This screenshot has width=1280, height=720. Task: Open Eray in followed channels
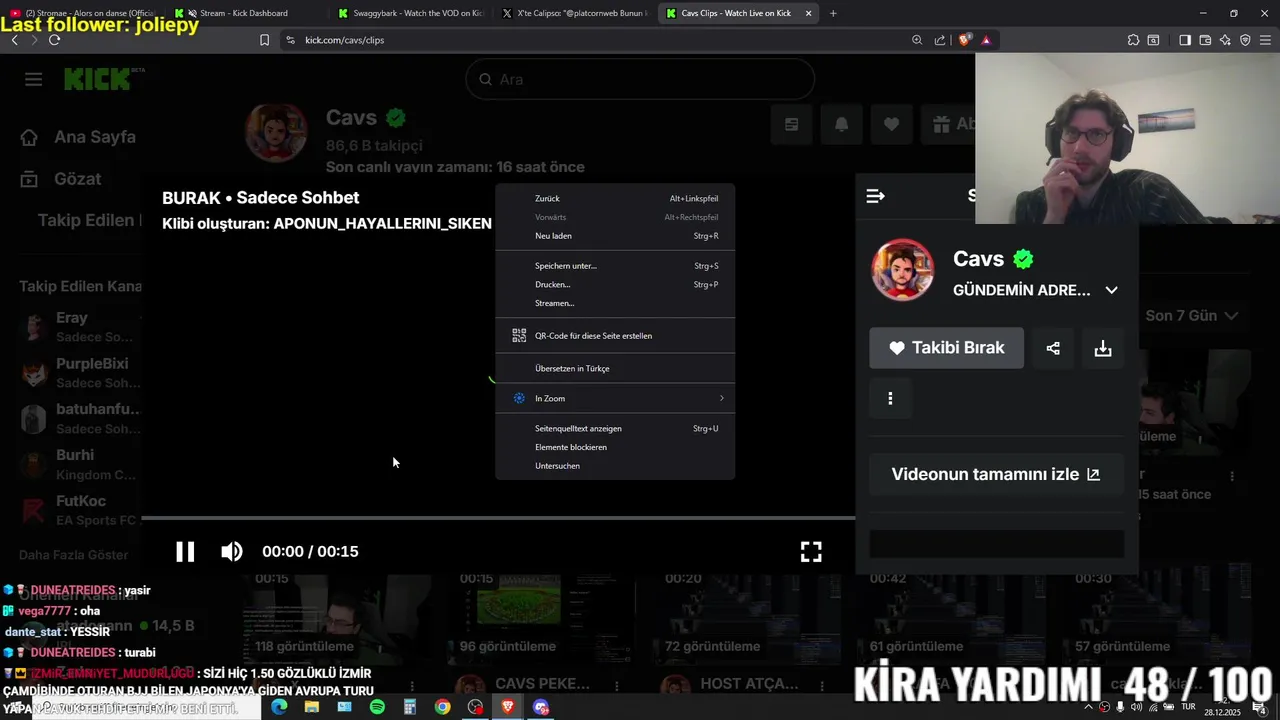point(80,326)
